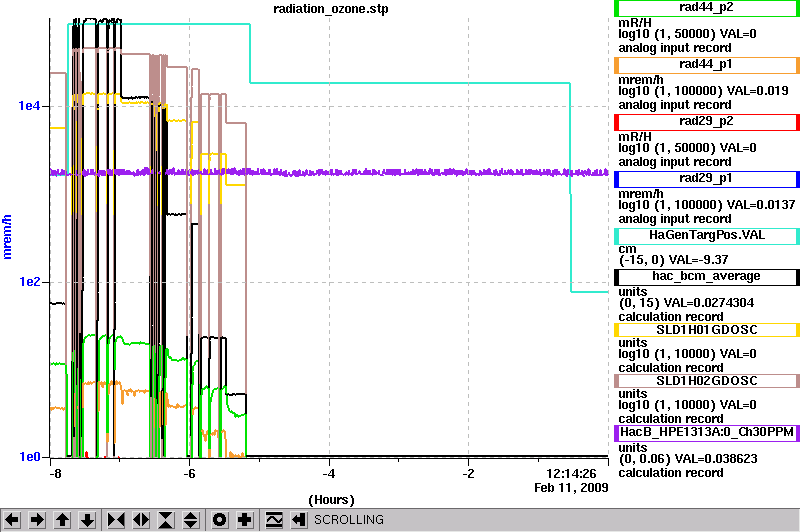Select the hac_bcm_average legend entry
Image resolution: width=800 pixels, height=532 pixels.
706,277
